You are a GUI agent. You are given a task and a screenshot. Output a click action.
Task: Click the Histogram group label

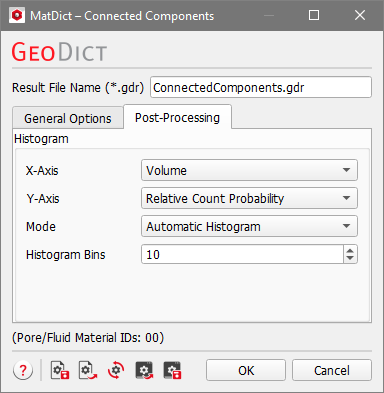(41, 139)
